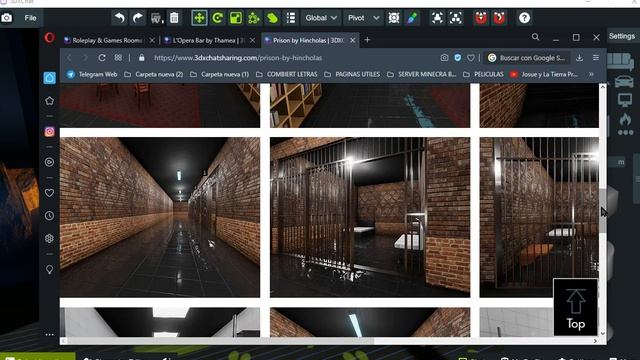Screen dimensions: 640x360
Task: Open sidebar history clock icon
Action: 49,216
